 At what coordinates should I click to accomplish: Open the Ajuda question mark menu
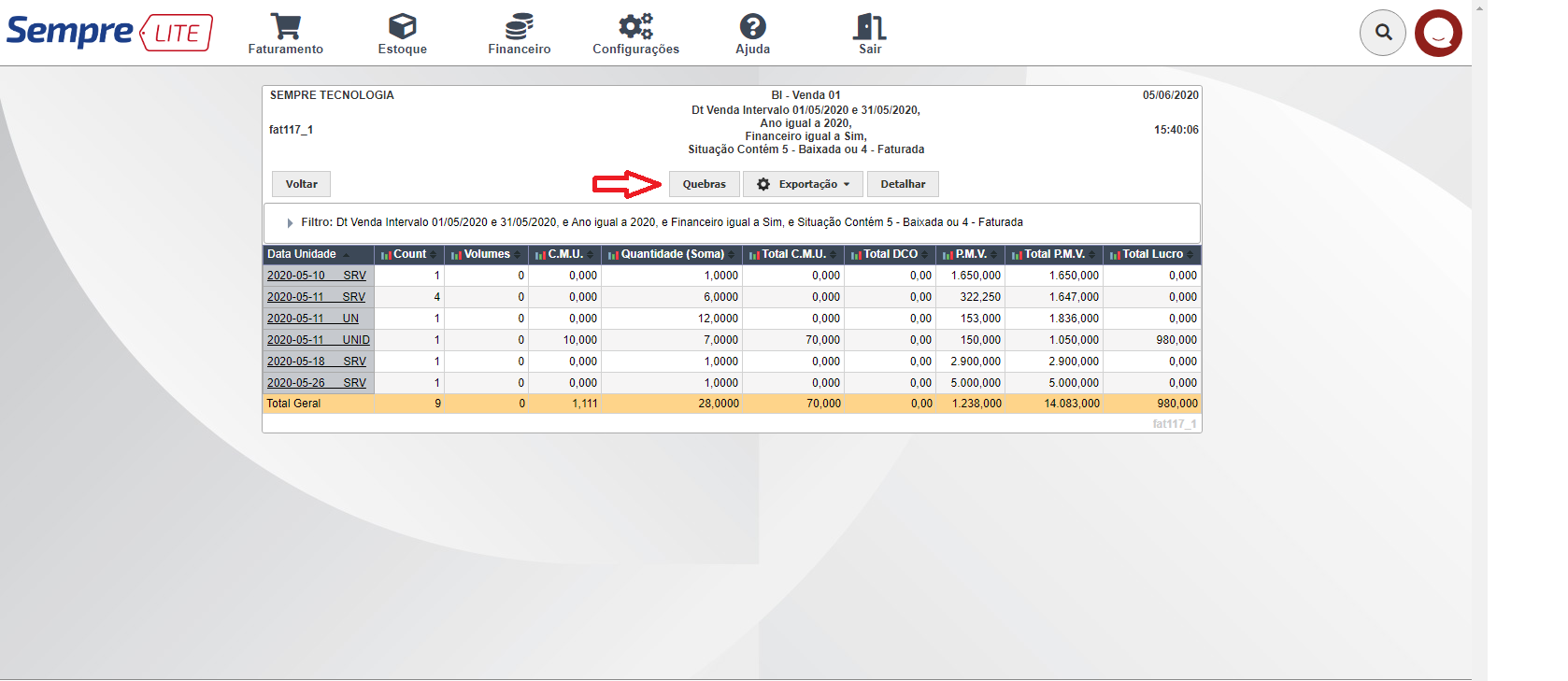[x=752, y=35]
